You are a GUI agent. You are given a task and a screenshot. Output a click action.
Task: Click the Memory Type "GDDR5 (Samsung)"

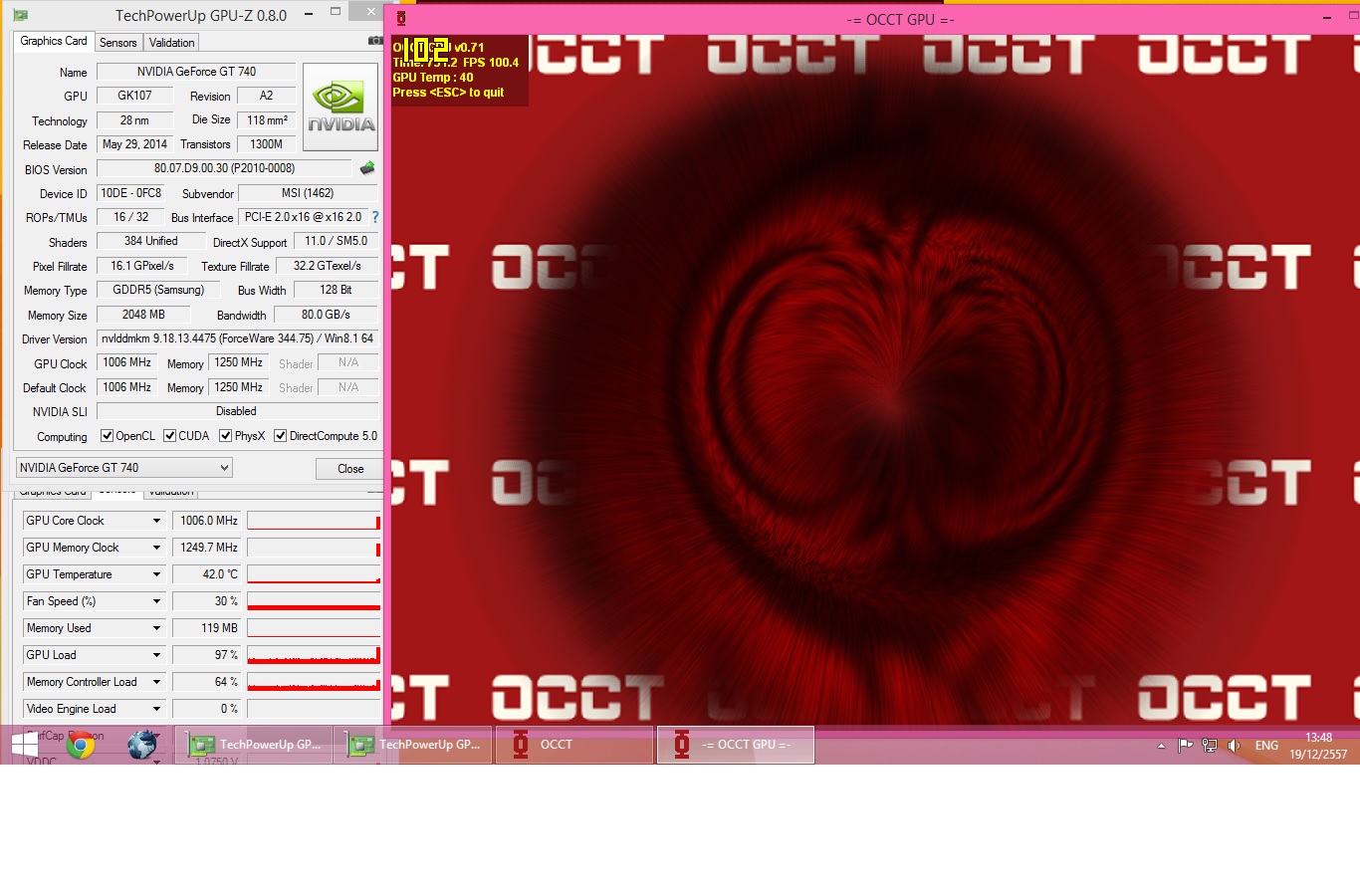click(x=158, y=290)
